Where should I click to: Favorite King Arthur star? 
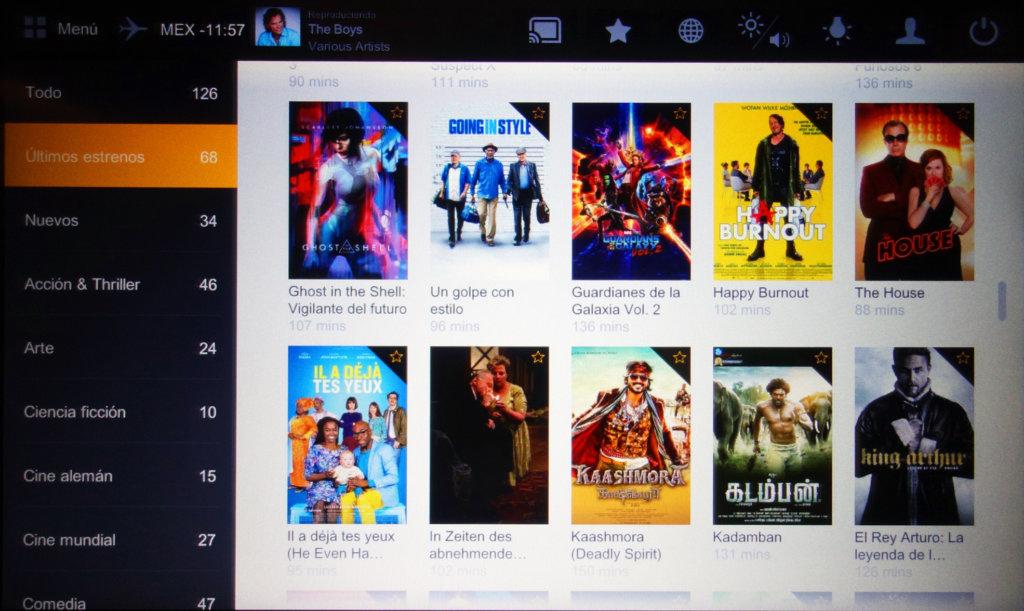click(963, 357)
